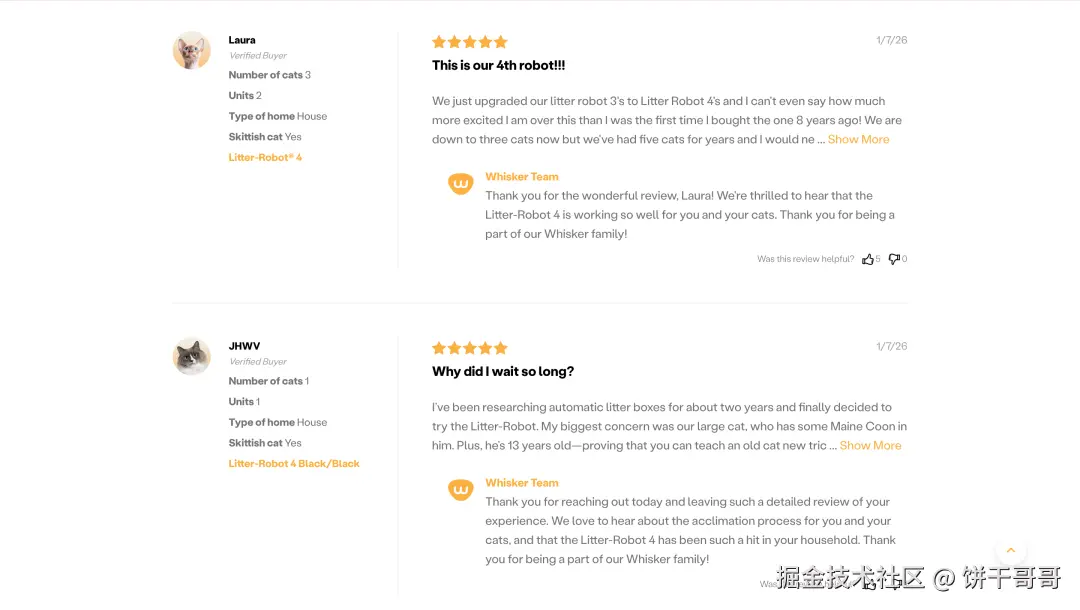
Task: Expand Laura's review with Show More
Action: [x=858, y=139]
